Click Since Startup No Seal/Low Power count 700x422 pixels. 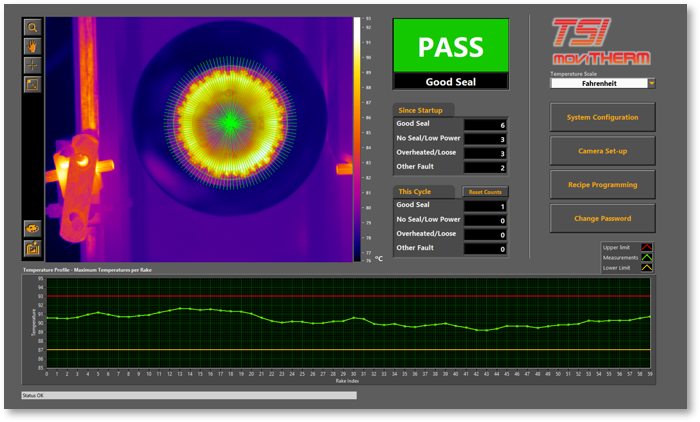(485, 139)
